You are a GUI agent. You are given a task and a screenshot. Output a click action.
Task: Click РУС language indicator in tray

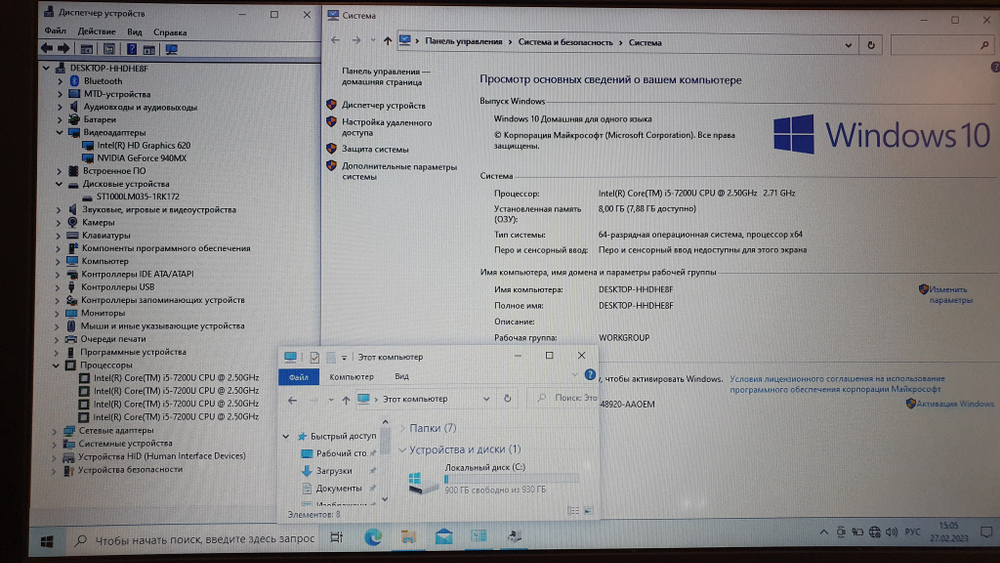pyautogui.click(x=912, y=532)
